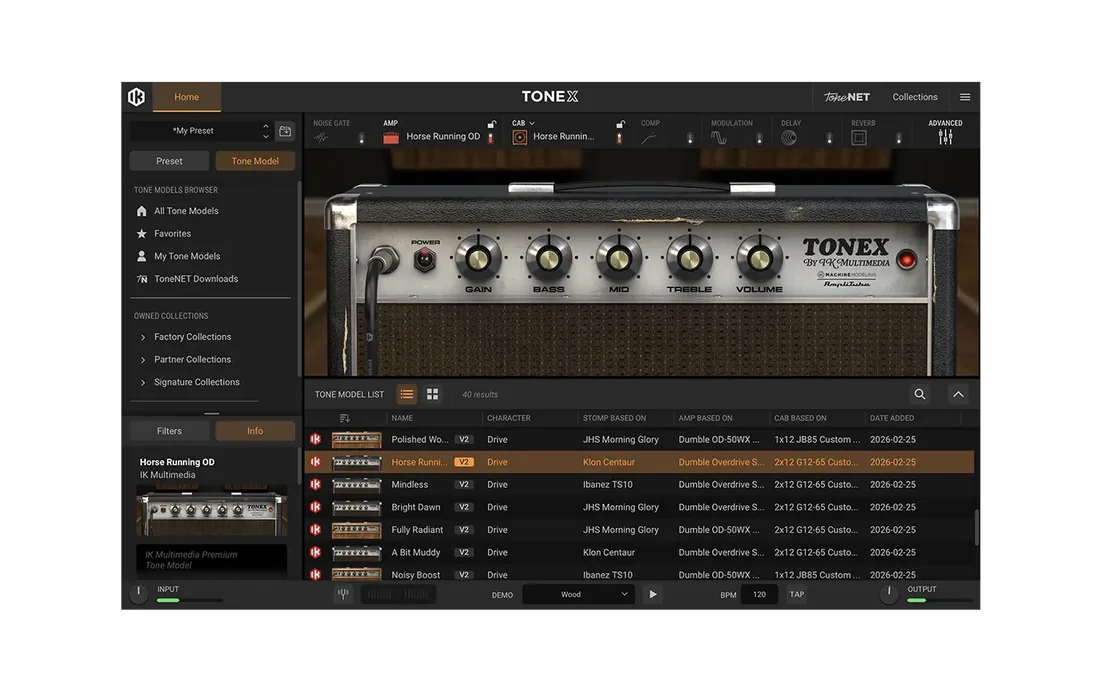The image size is (1100, 690).
Task: Toggle the CAB lock icon
Action: 620,124
